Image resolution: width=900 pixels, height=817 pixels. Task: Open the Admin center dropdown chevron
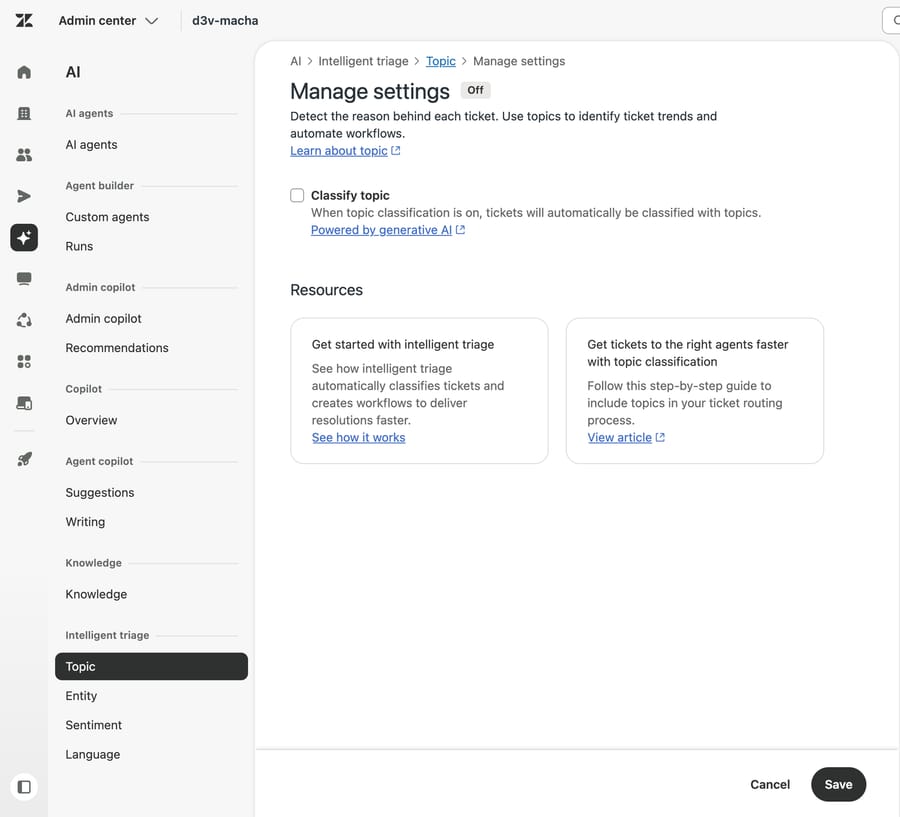point(152,21)
